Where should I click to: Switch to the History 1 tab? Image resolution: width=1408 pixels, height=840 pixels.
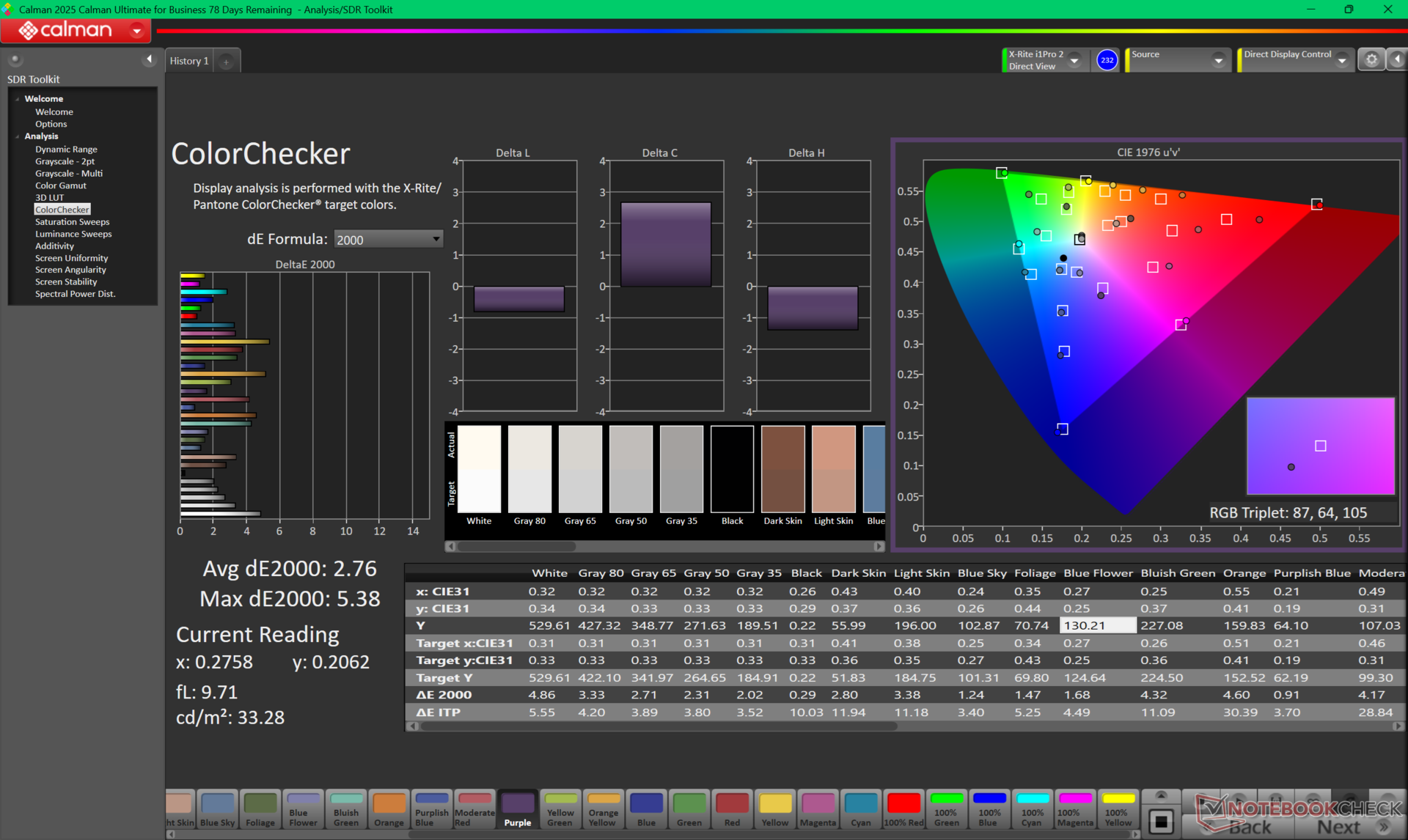point(189,61)
